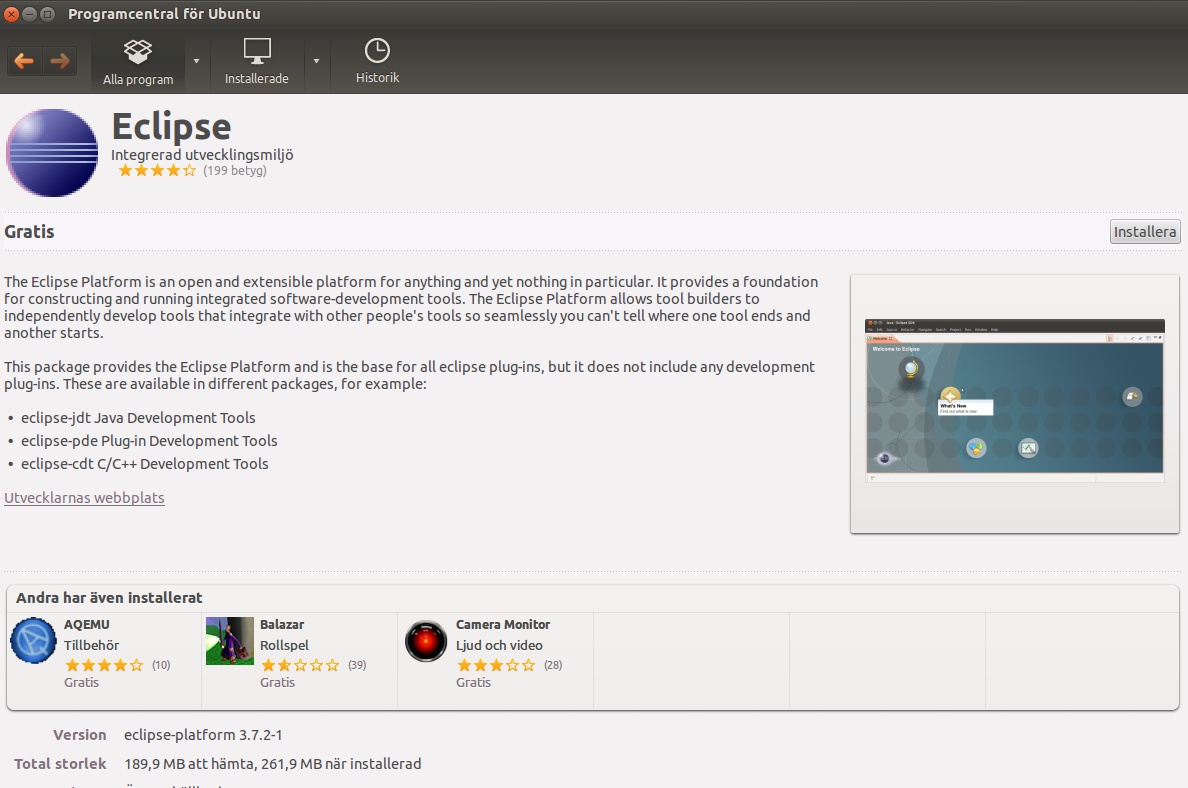Click the Eclipse heading title
Screen dimensions: 1188x788
[x=171, y=127]
